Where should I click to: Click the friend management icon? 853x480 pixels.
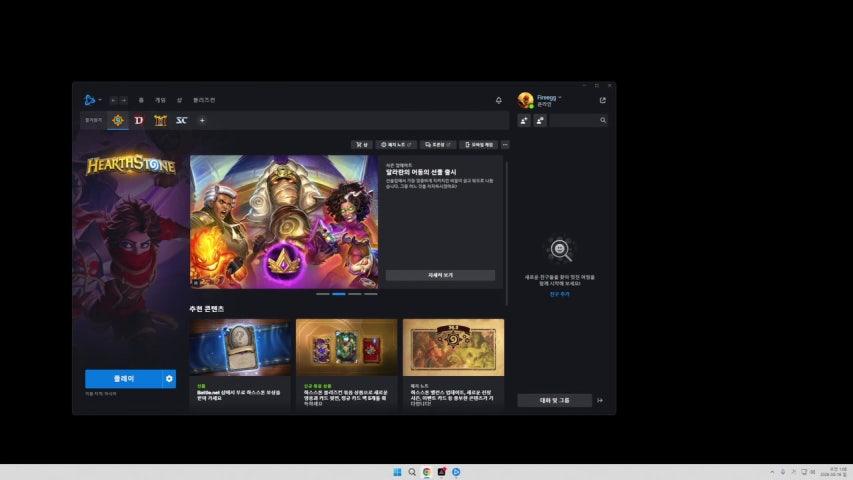click(540, 120)
